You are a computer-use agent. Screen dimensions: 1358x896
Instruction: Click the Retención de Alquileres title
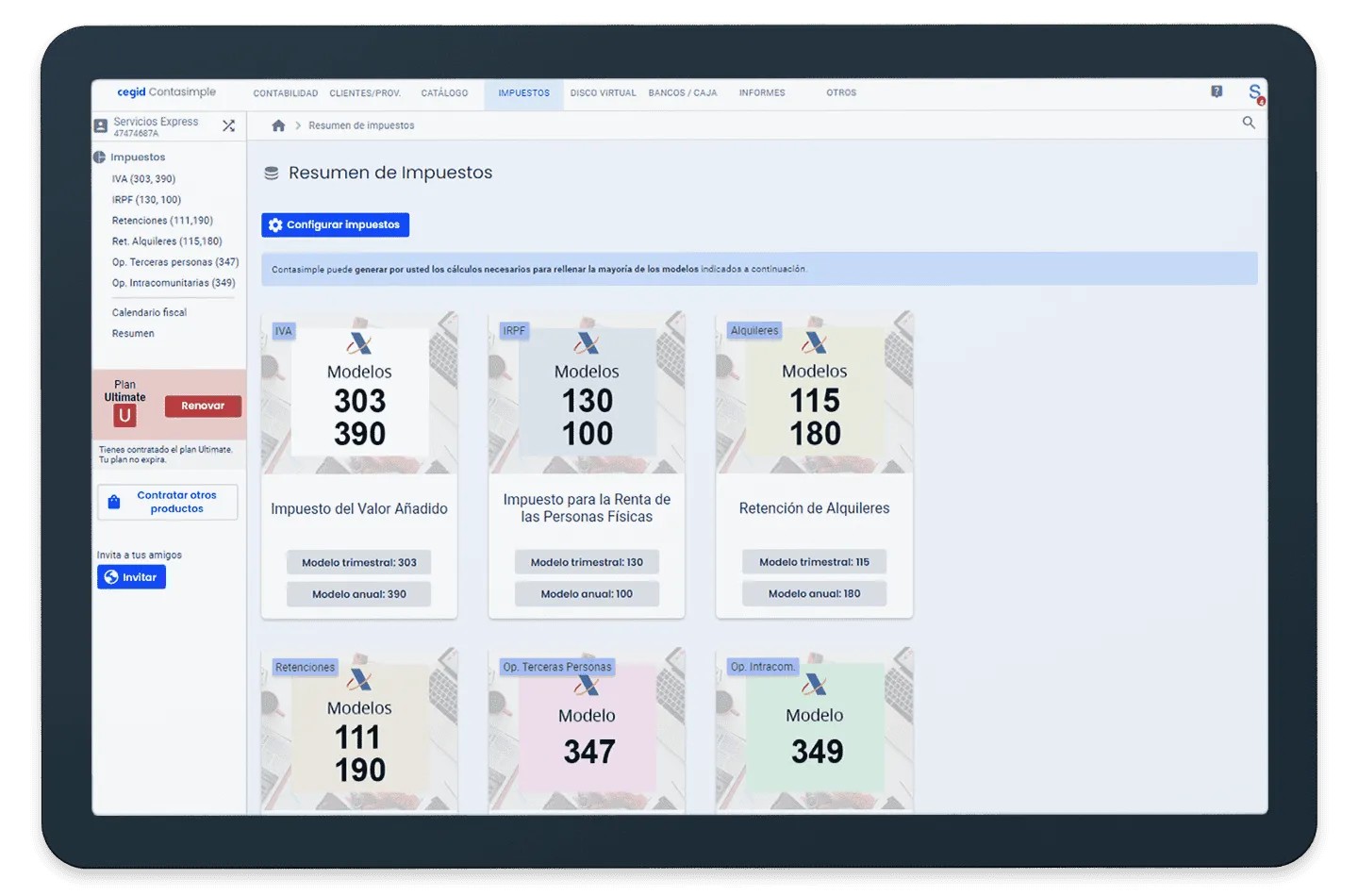(815, 508)
